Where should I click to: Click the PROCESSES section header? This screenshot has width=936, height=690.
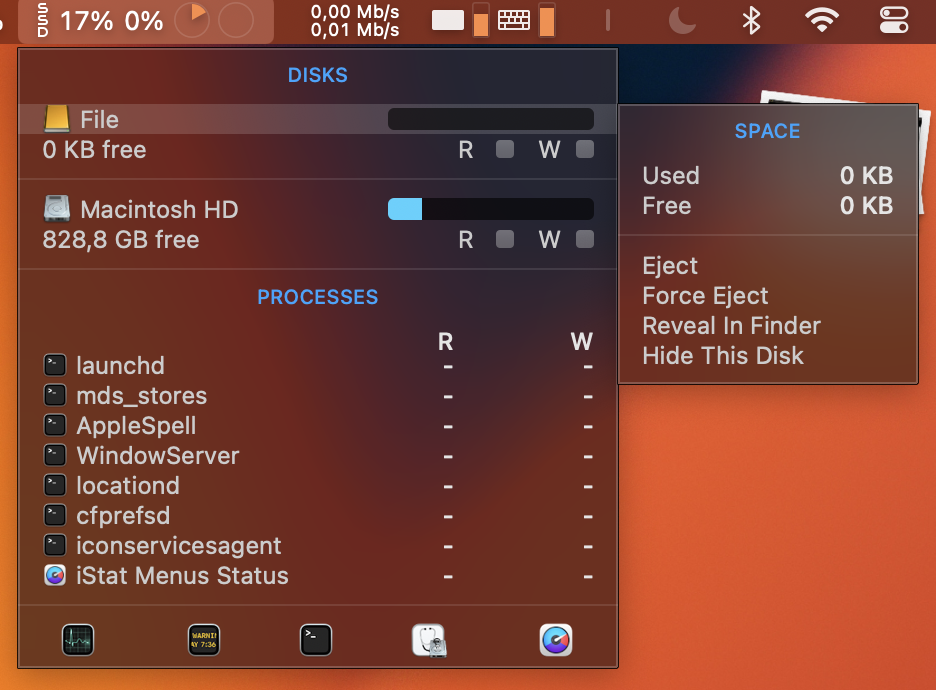click(318, 297)
